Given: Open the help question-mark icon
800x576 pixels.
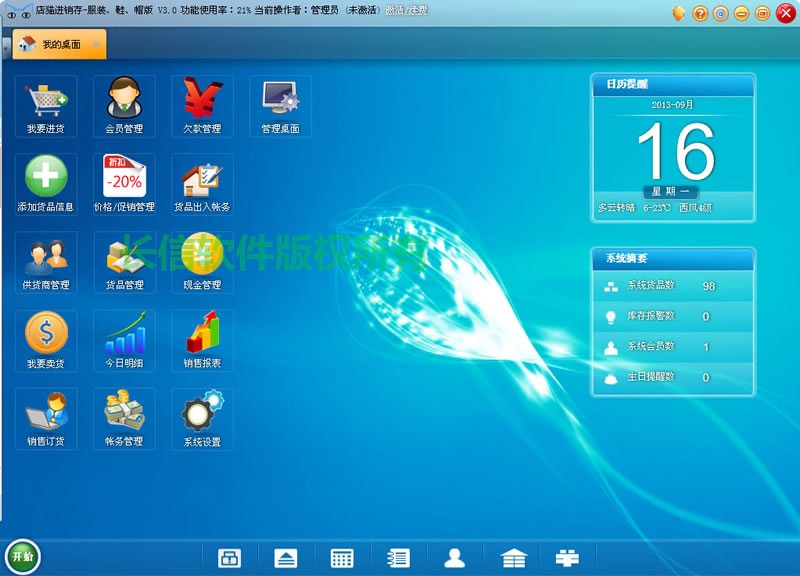Looking at the screenshot, I should coord(700,13).
